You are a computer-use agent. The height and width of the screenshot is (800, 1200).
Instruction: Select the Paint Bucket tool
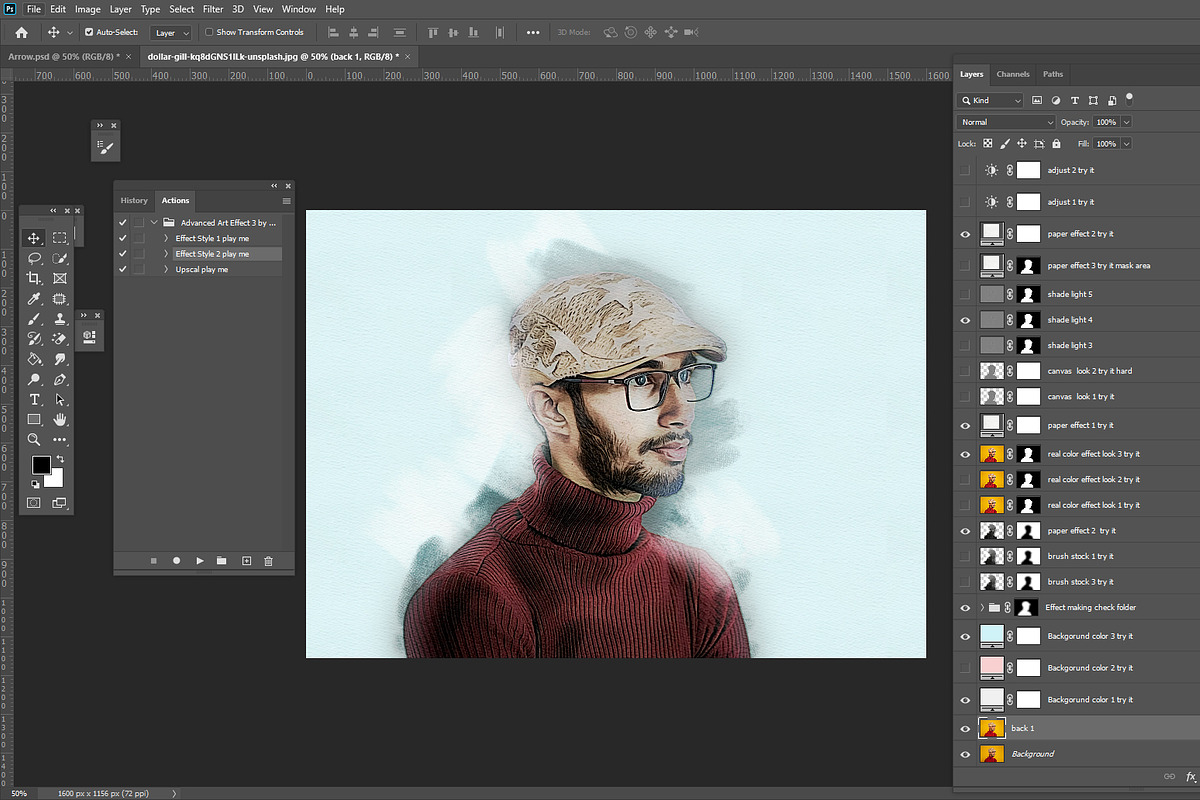point(34,359)
